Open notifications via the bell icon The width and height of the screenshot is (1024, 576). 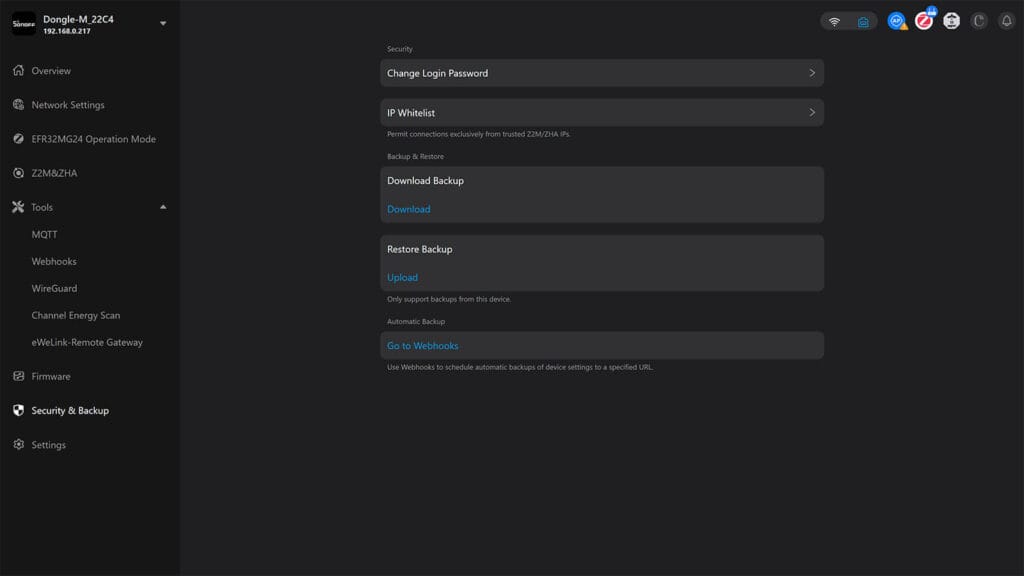1005,20
